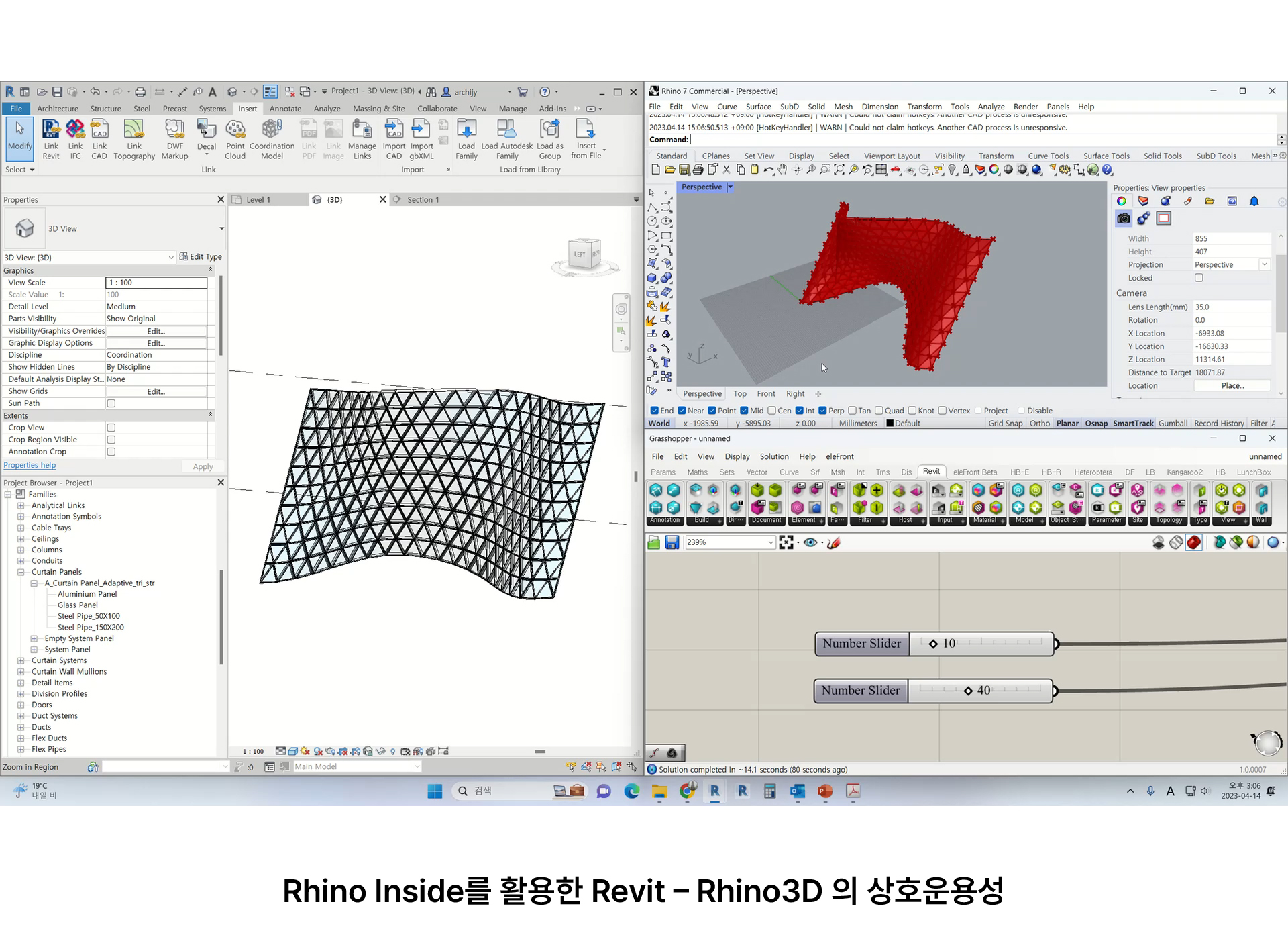Click Number Slider with value 10
The height and width of the screenshot is (945, 1288).
point(934,644)
